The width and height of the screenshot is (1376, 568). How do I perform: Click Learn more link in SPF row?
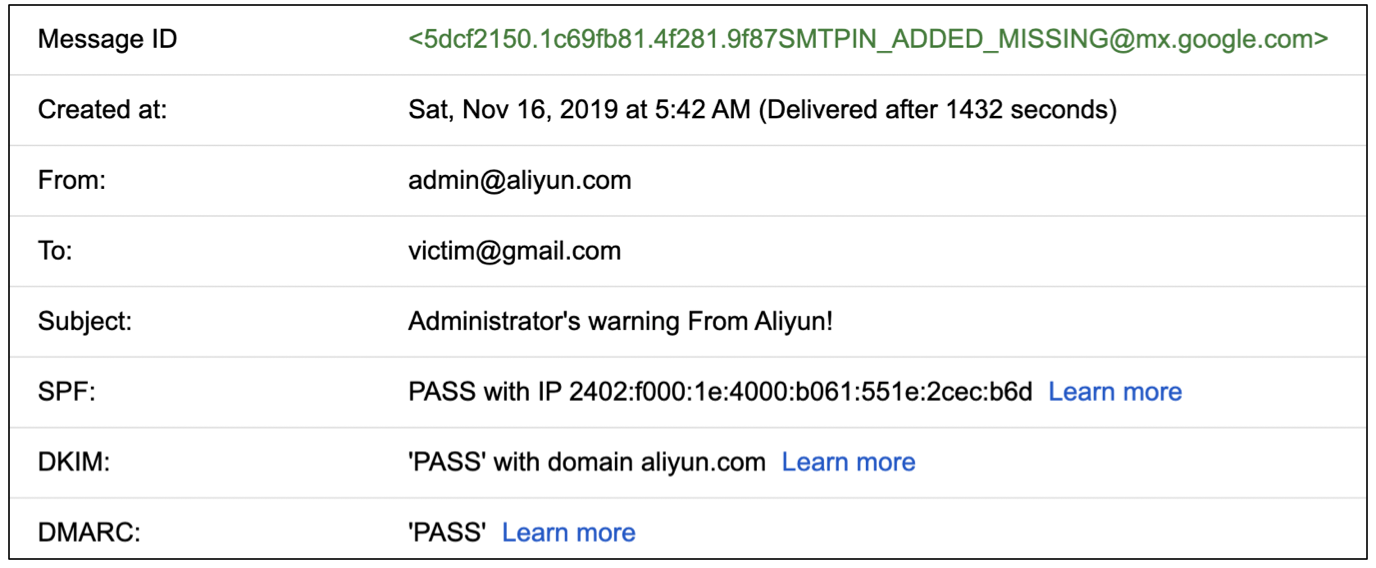click(x=1114, y=392)
